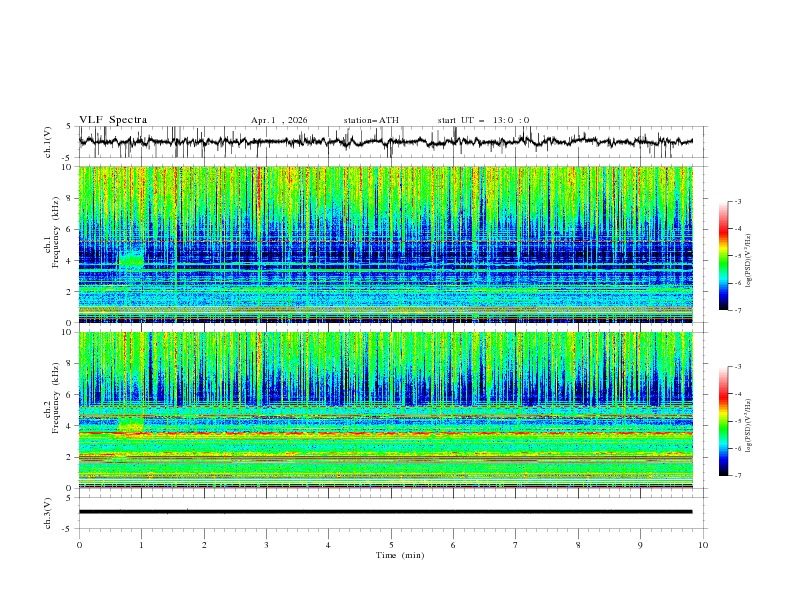Click the "10" tick on the Time axis

(x=703, y=545)
